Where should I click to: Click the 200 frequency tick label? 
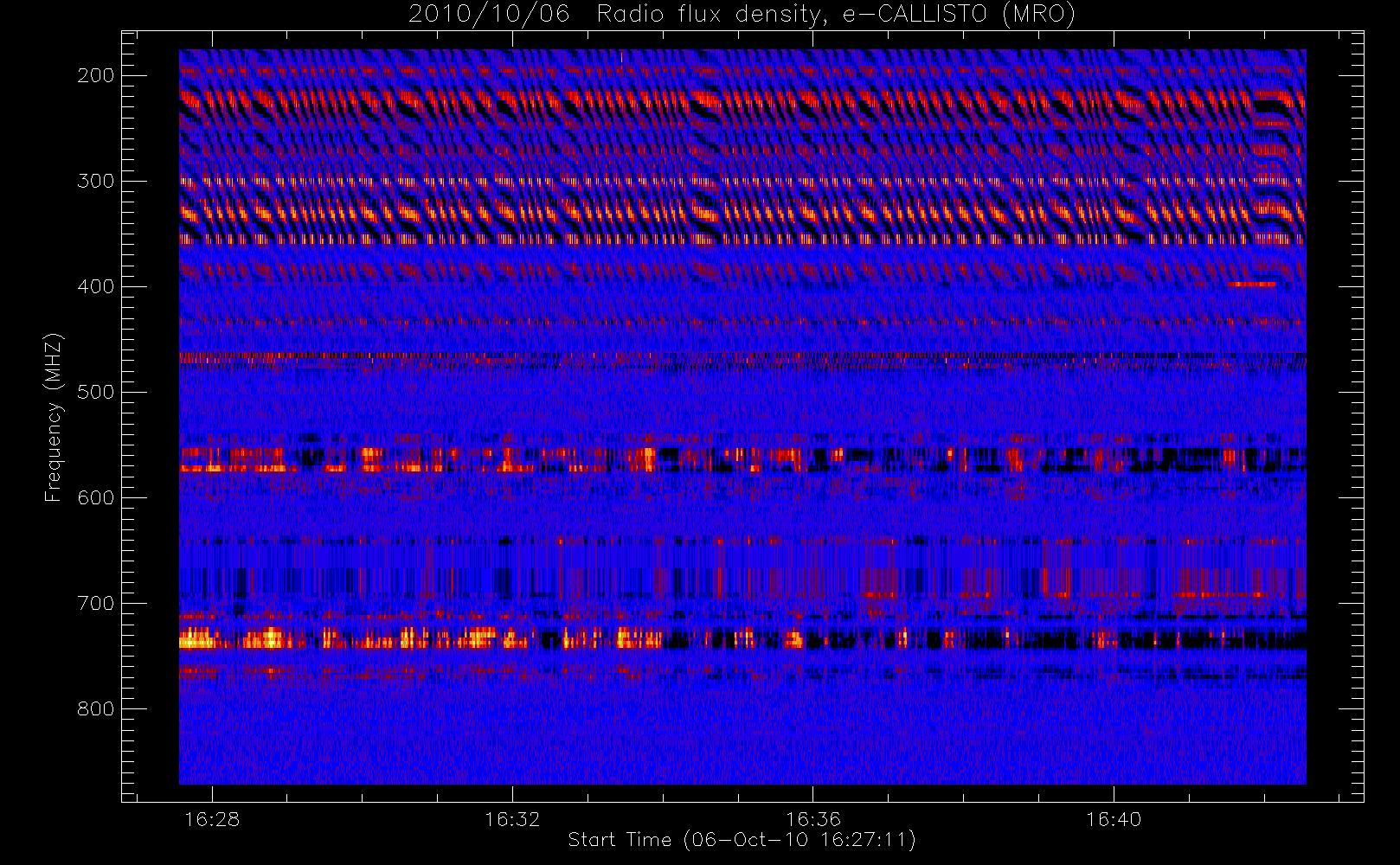(96, 75)
